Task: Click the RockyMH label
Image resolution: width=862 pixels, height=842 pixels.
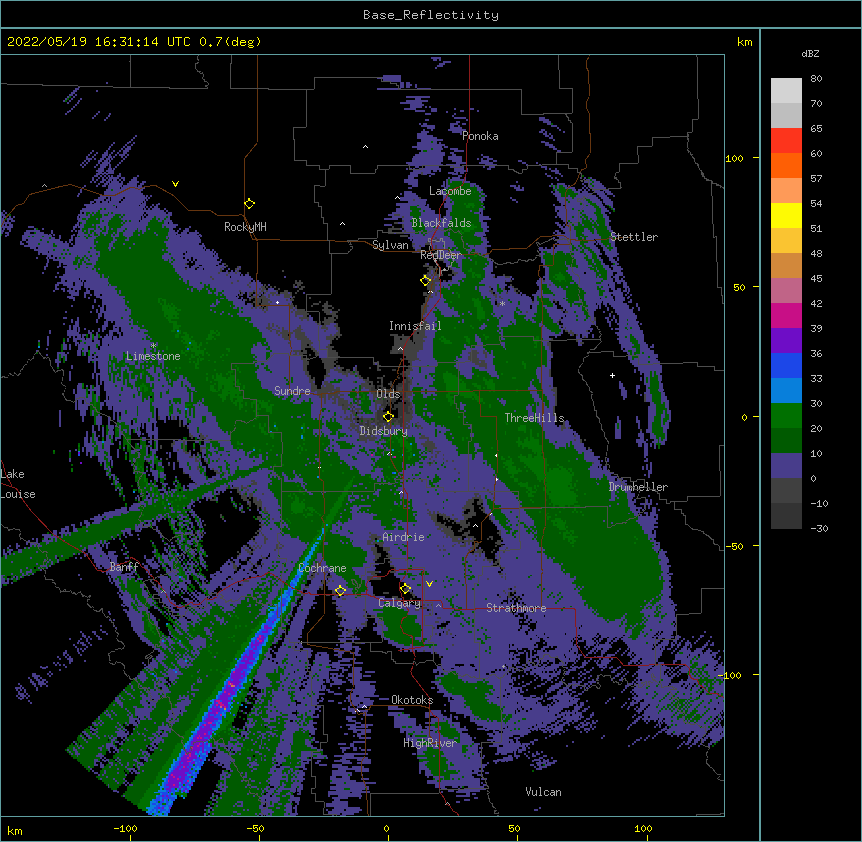Action: [x=245, y=227]
